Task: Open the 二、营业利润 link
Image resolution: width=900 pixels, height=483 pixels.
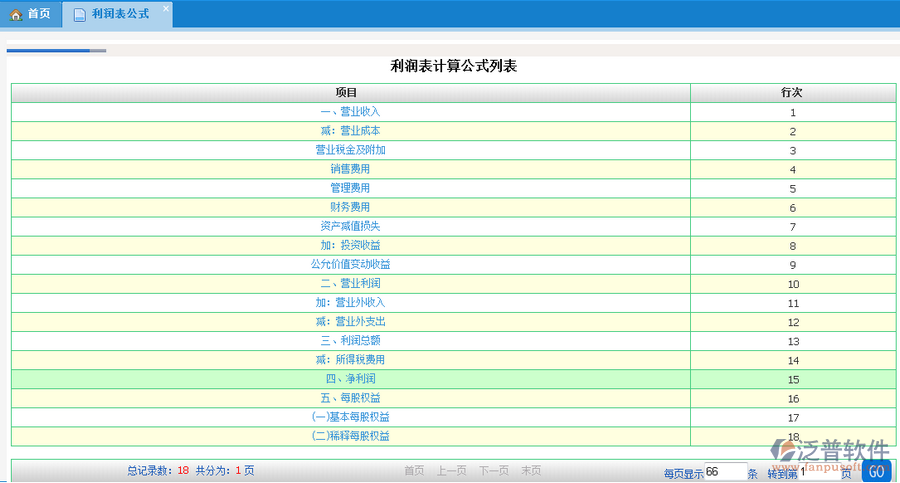Action: tap(350, 283)
